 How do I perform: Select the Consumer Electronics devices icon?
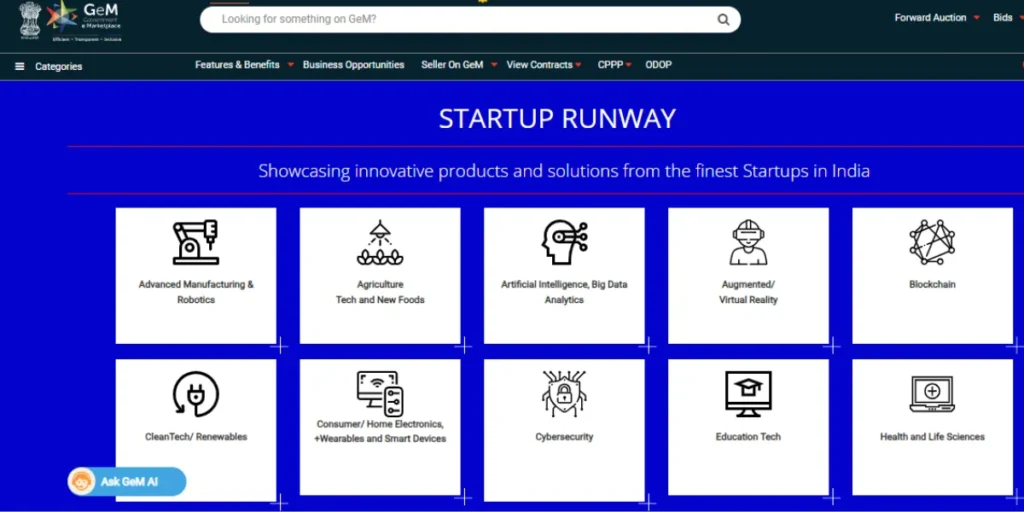click(x=380, y=394)
